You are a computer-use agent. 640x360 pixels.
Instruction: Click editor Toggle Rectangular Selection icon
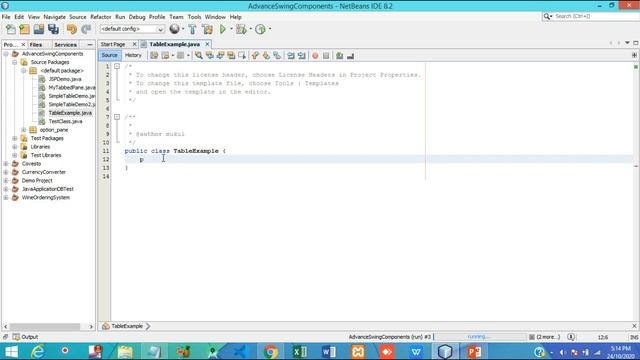tap(242, 56)
